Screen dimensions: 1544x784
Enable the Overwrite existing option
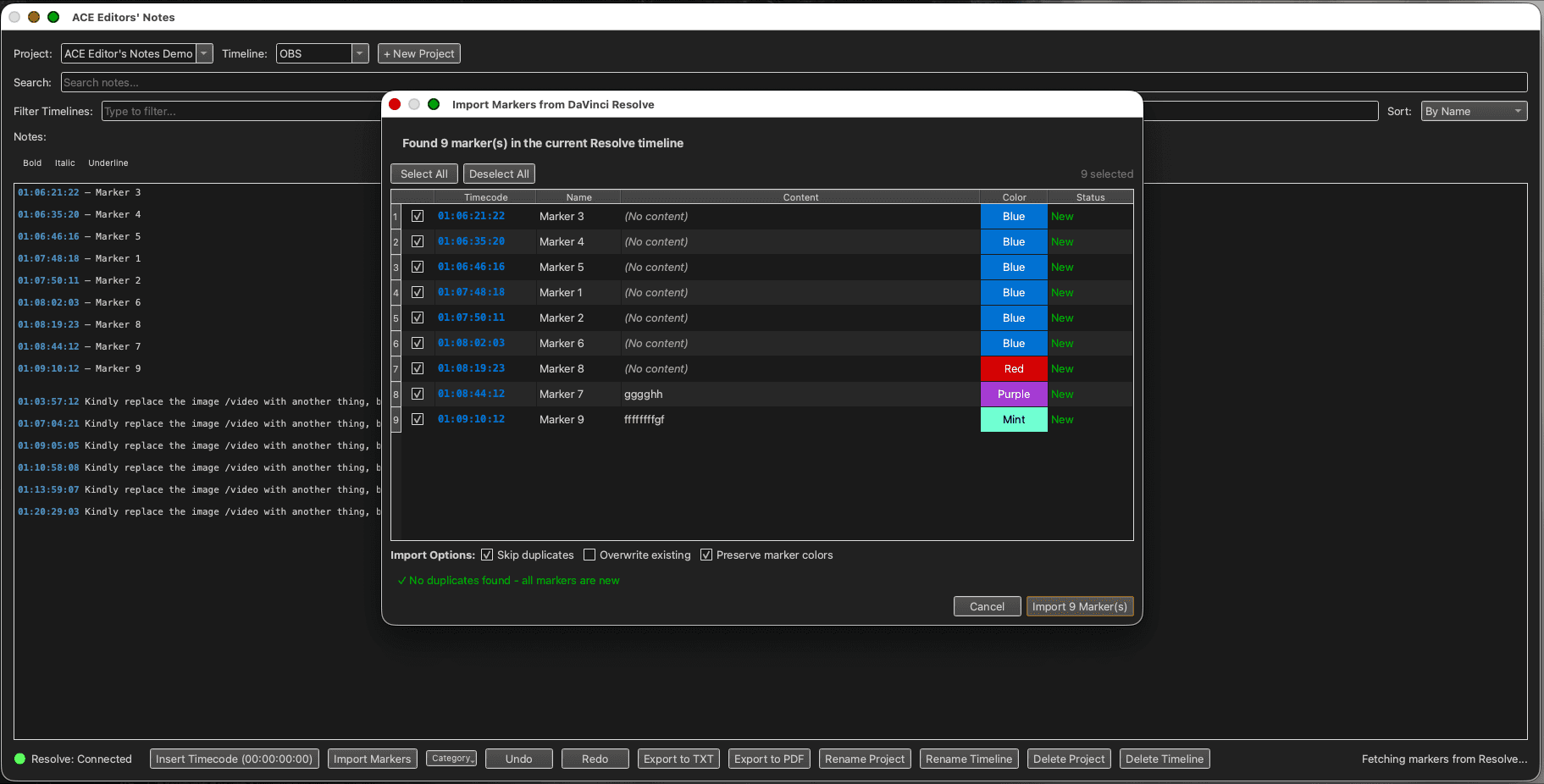coord(589,555)
